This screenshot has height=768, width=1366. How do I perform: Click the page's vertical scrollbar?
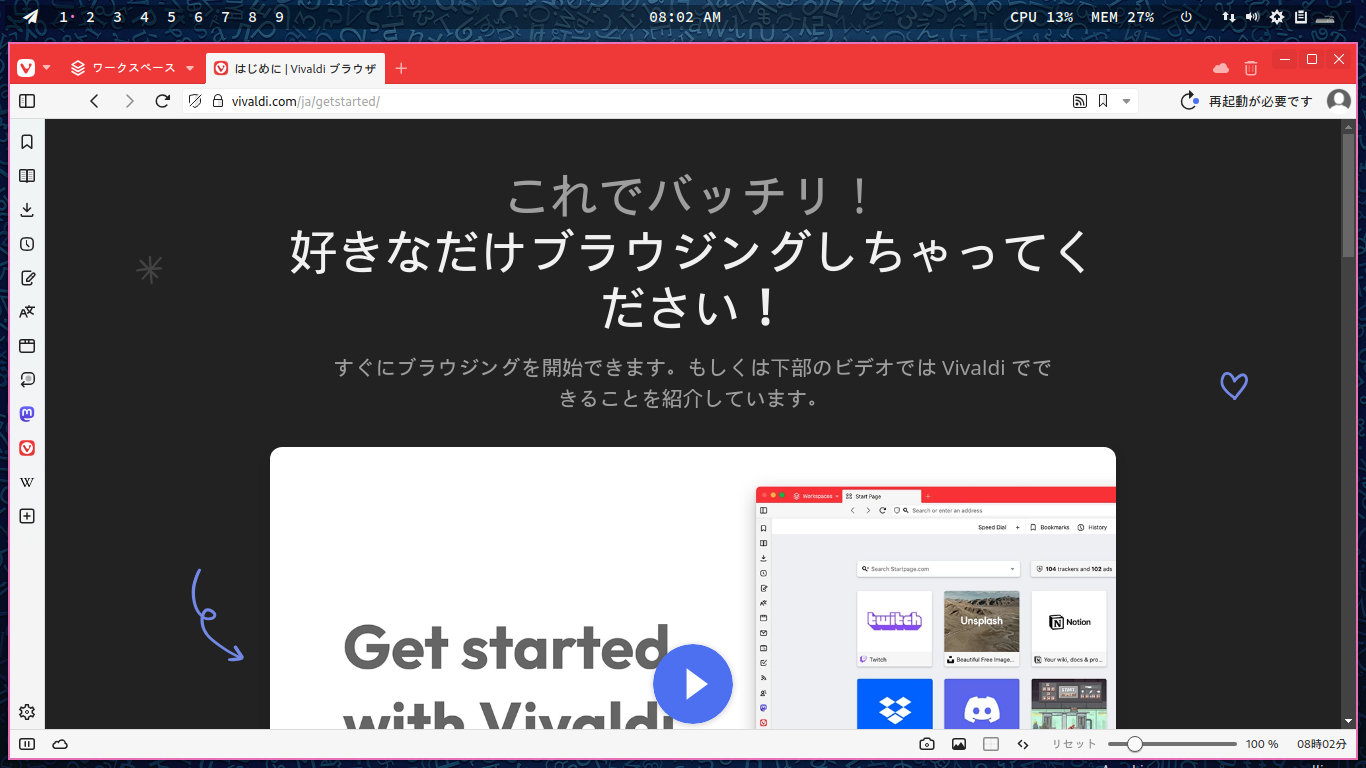1348,195
